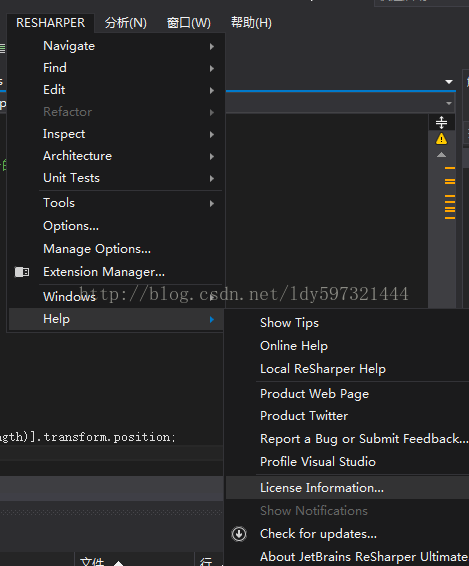Open the Edit submenu
Image resolution: width=469 pixels, height=566 pixels.
116,90
